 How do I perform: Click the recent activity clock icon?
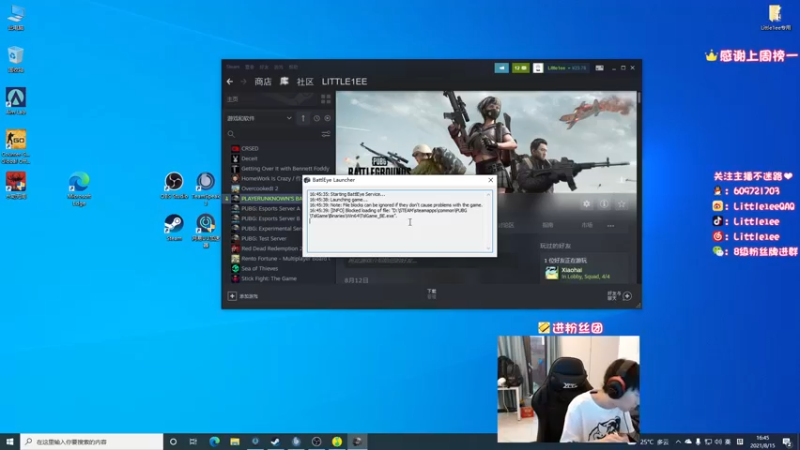tap(317, 118)
